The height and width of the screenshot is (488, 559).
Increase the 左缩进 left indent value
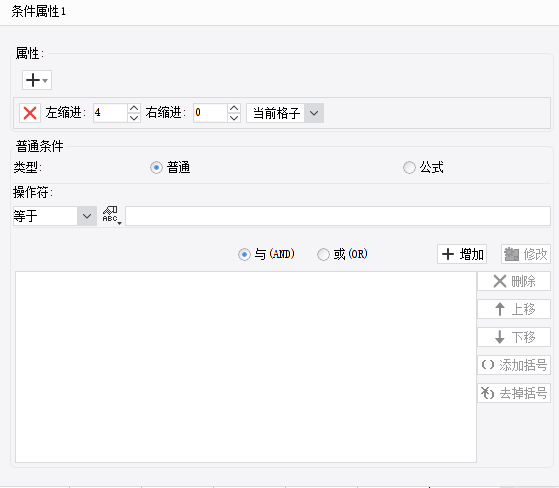134,108
